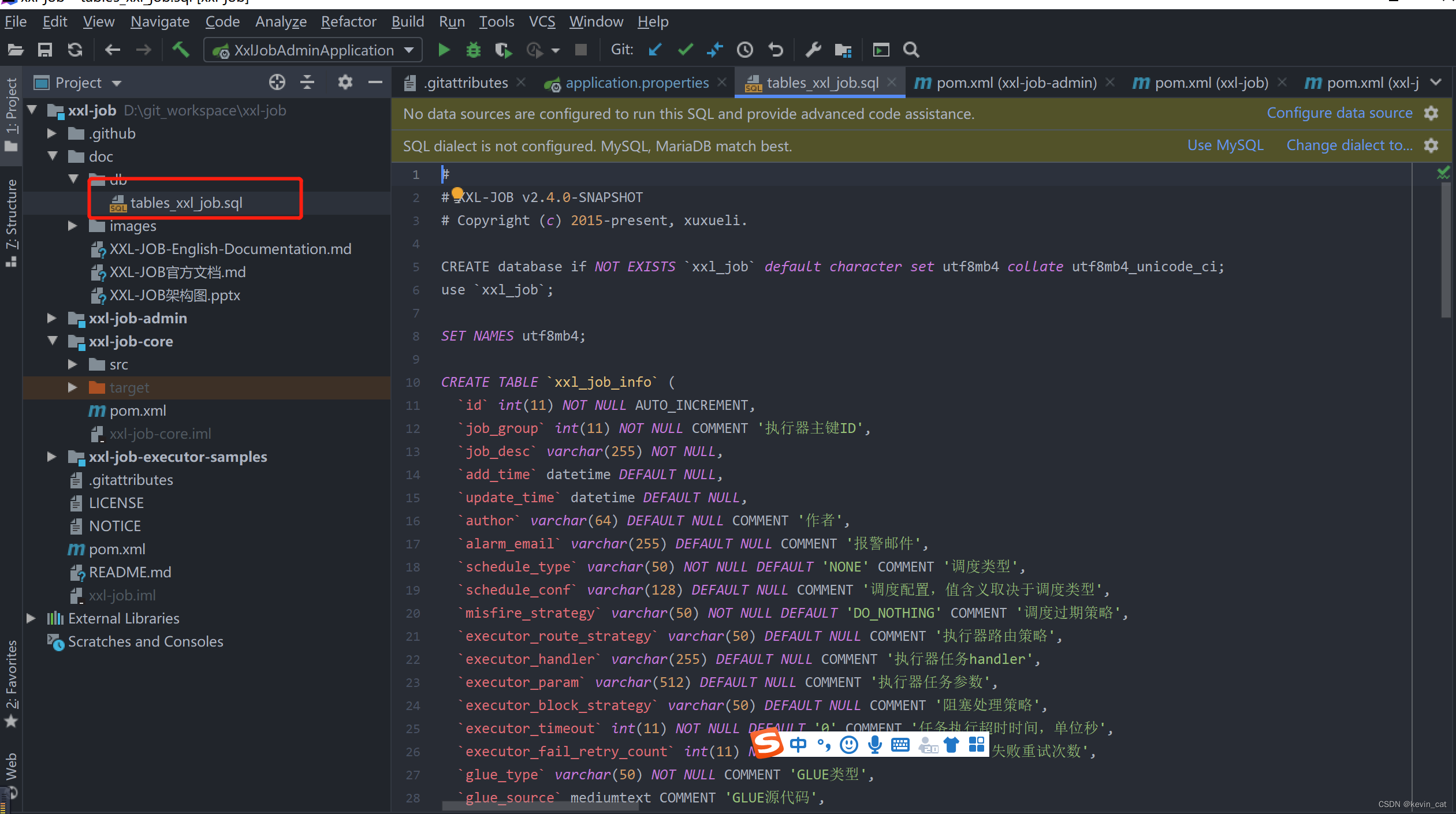Click the Use MySQL link

coord(1226,145)
